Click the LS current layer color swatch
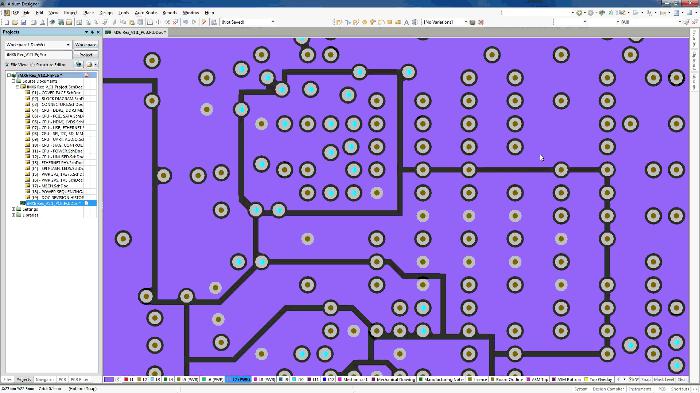This screenshot has width=700, height=393. 109,380
